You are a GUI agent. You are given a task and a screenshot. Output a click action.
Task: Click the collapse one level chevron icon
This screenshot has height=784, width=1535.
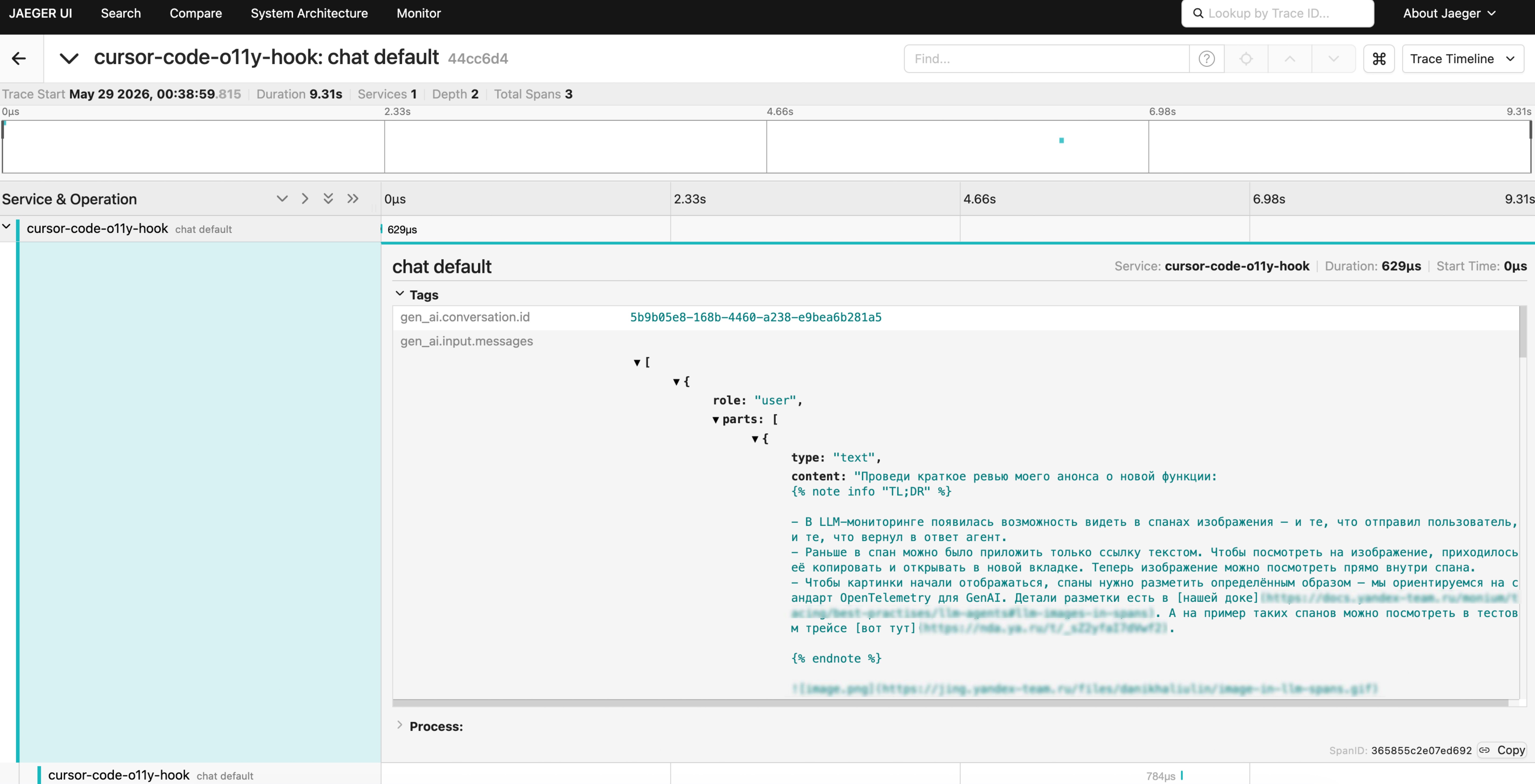305,198
